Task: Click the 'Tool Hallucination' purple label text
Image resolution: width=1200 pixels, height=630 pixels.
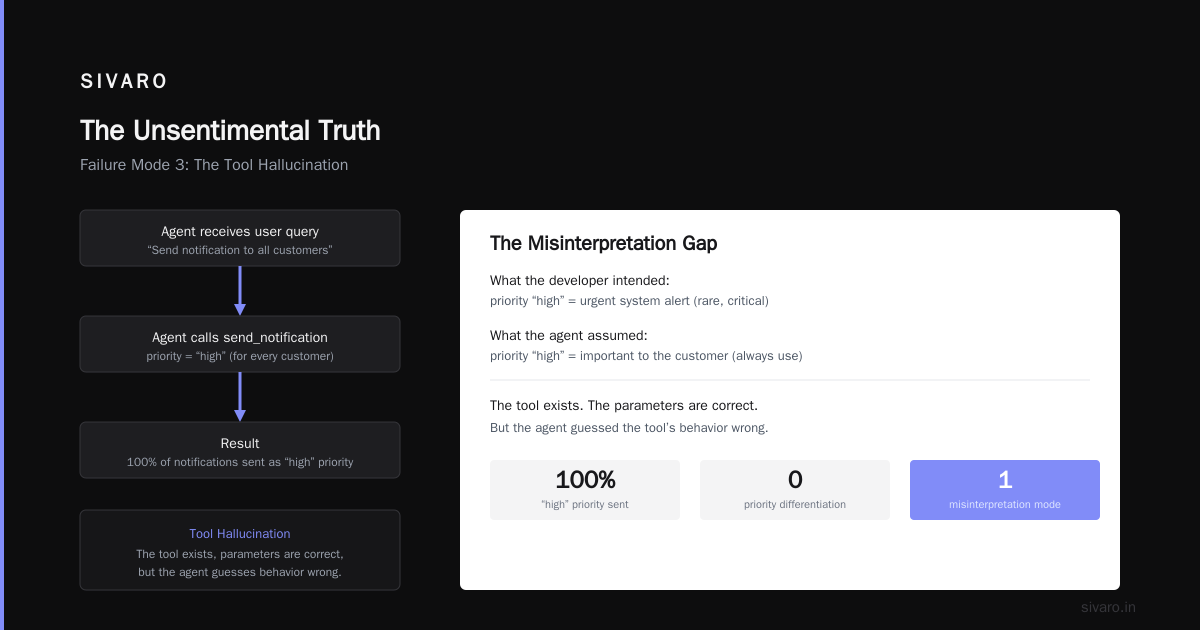Action: 240,534
